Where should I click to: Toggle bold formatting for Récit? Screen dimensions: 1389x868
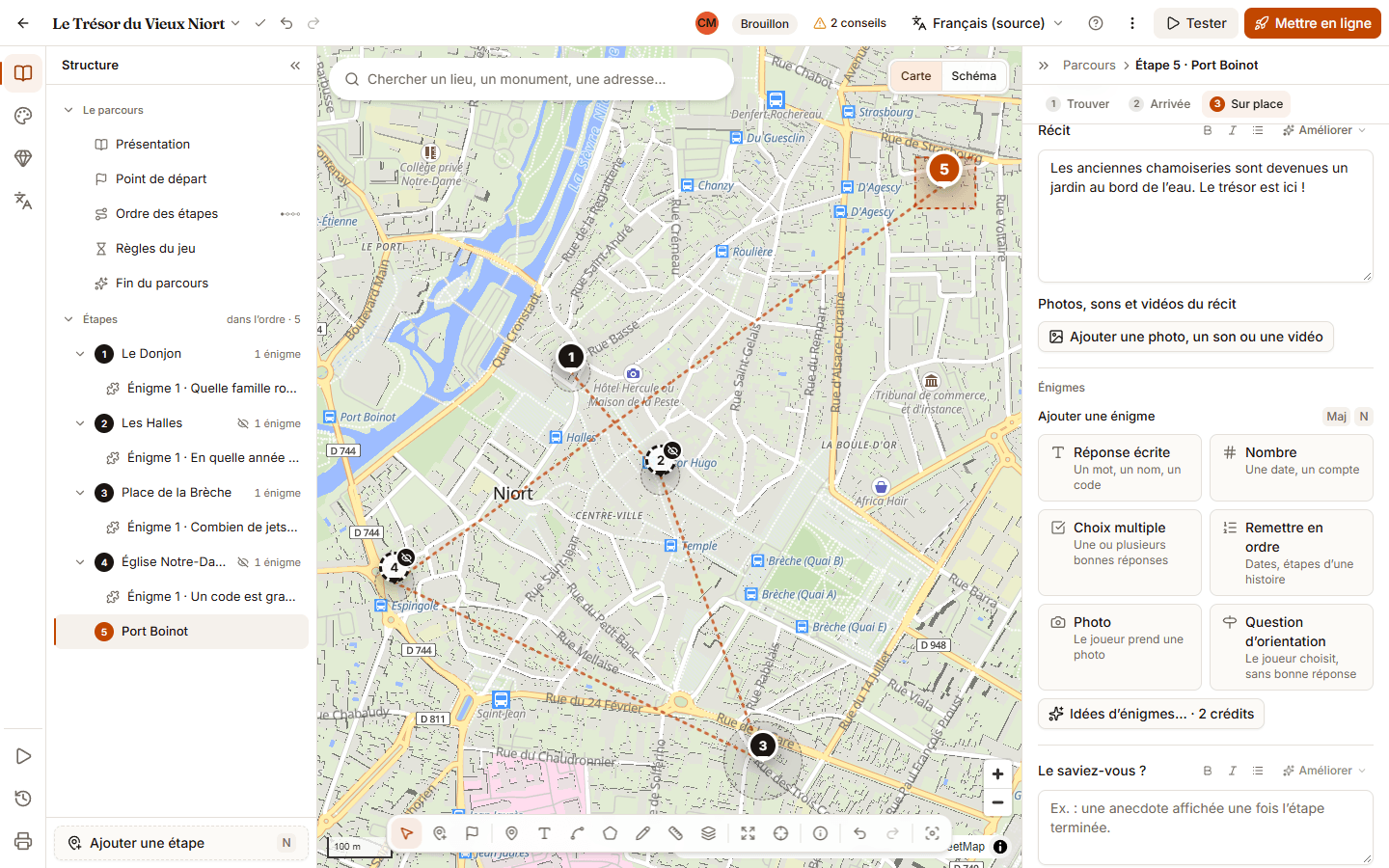1208,130
